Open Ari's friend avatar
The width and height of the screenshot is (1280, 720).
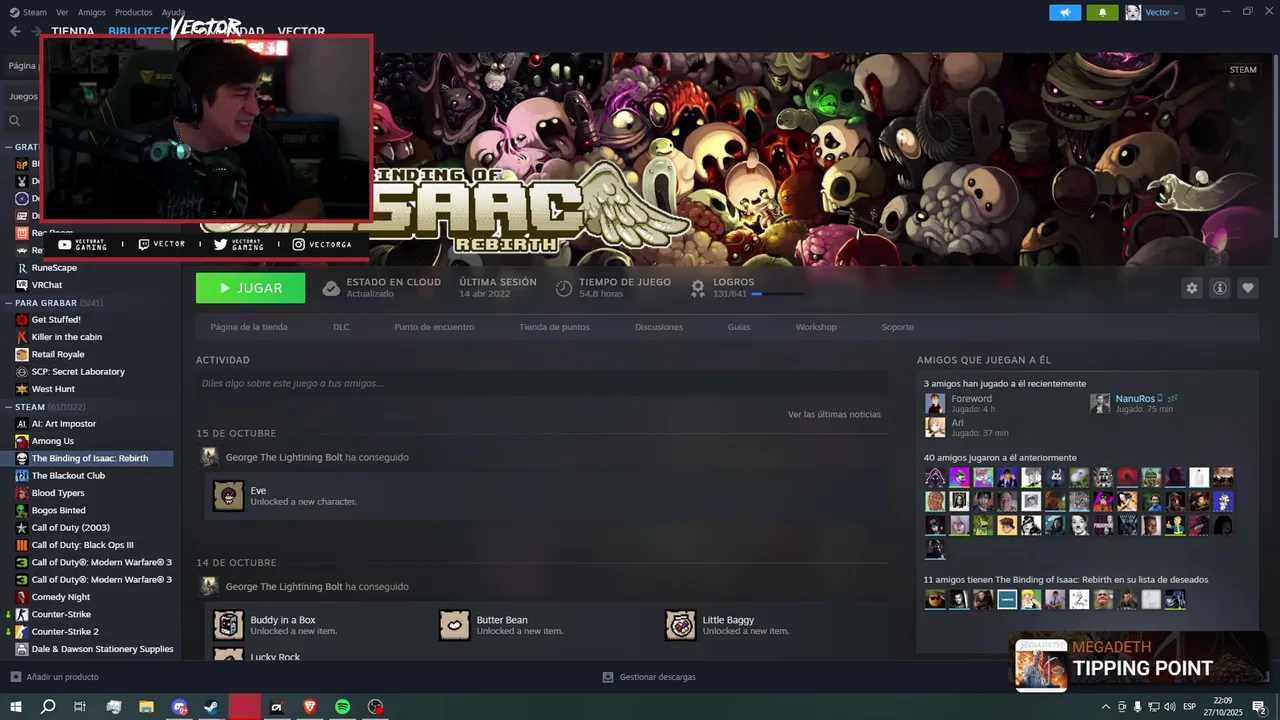(935, 427)
